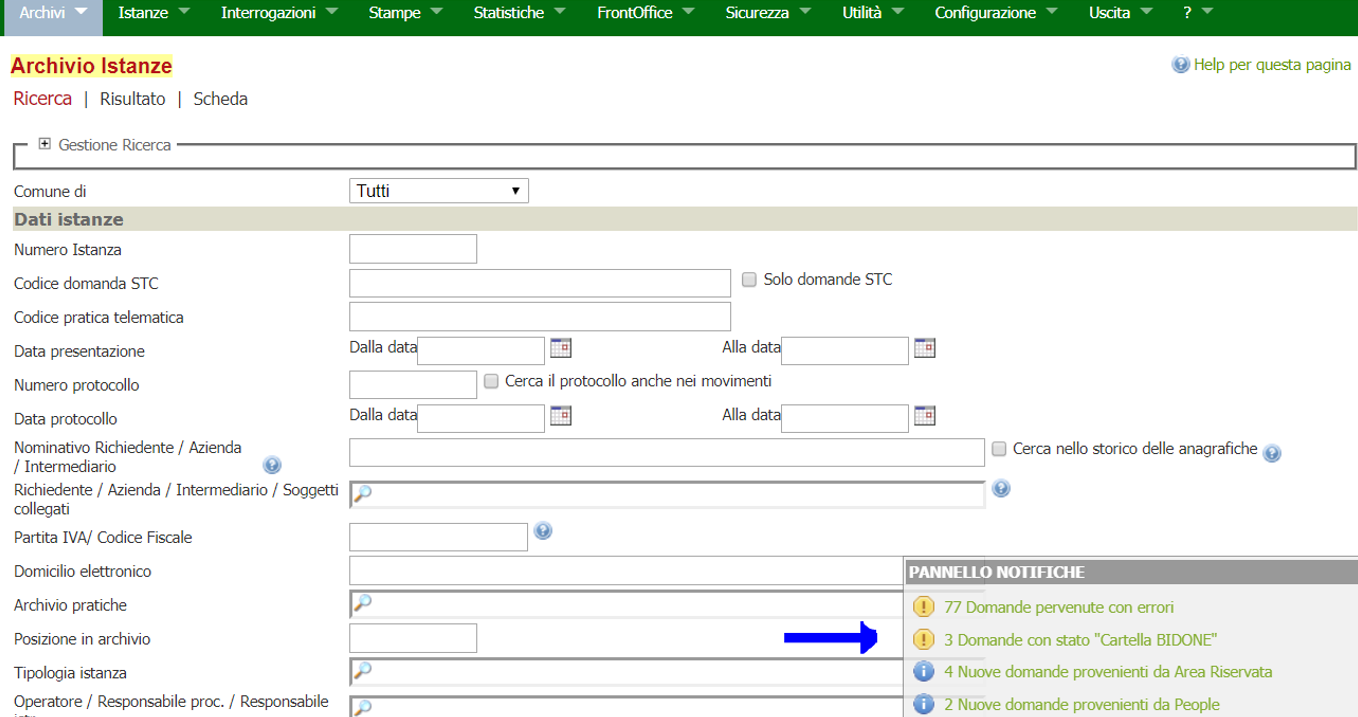Open the Comune di dropdown
The width and height of the screenshot is (1358, 717).
pos(439,191)
